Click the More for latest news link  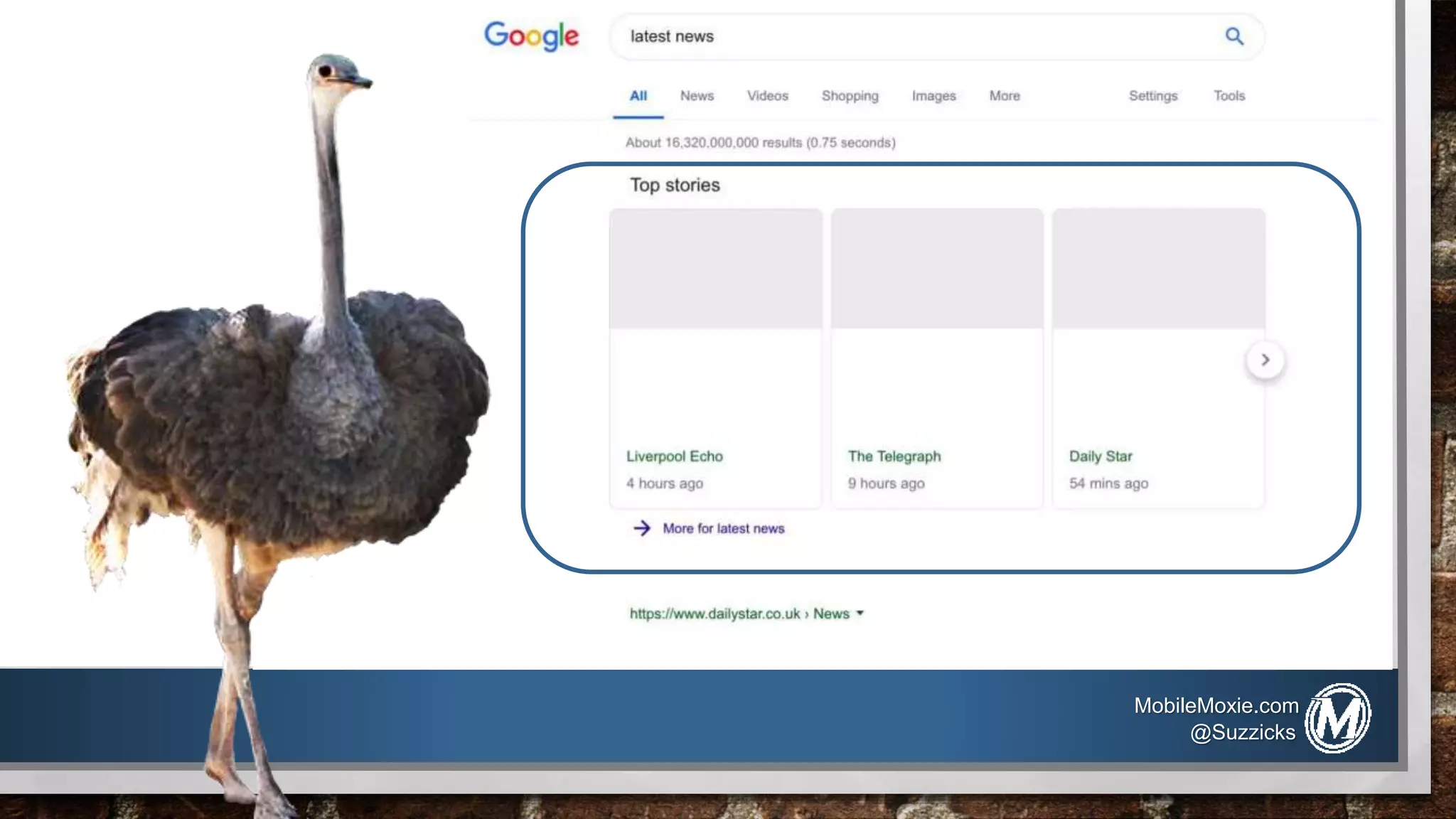723,528
